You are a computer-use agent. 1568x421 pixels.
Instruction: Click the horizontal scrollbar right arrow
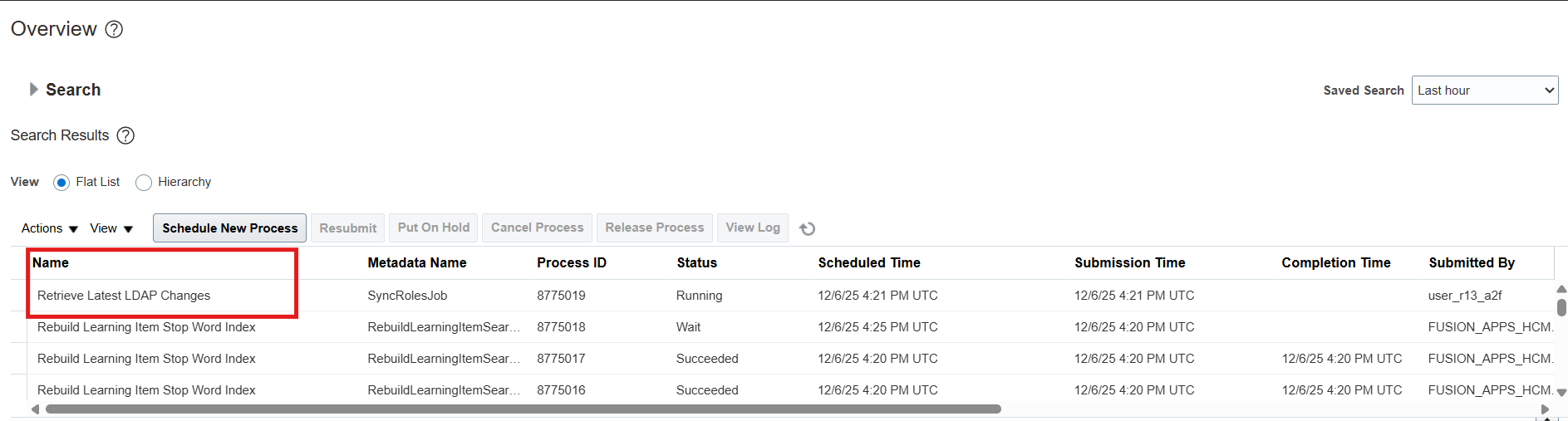pyautogui.click(x=1545, y=409)
